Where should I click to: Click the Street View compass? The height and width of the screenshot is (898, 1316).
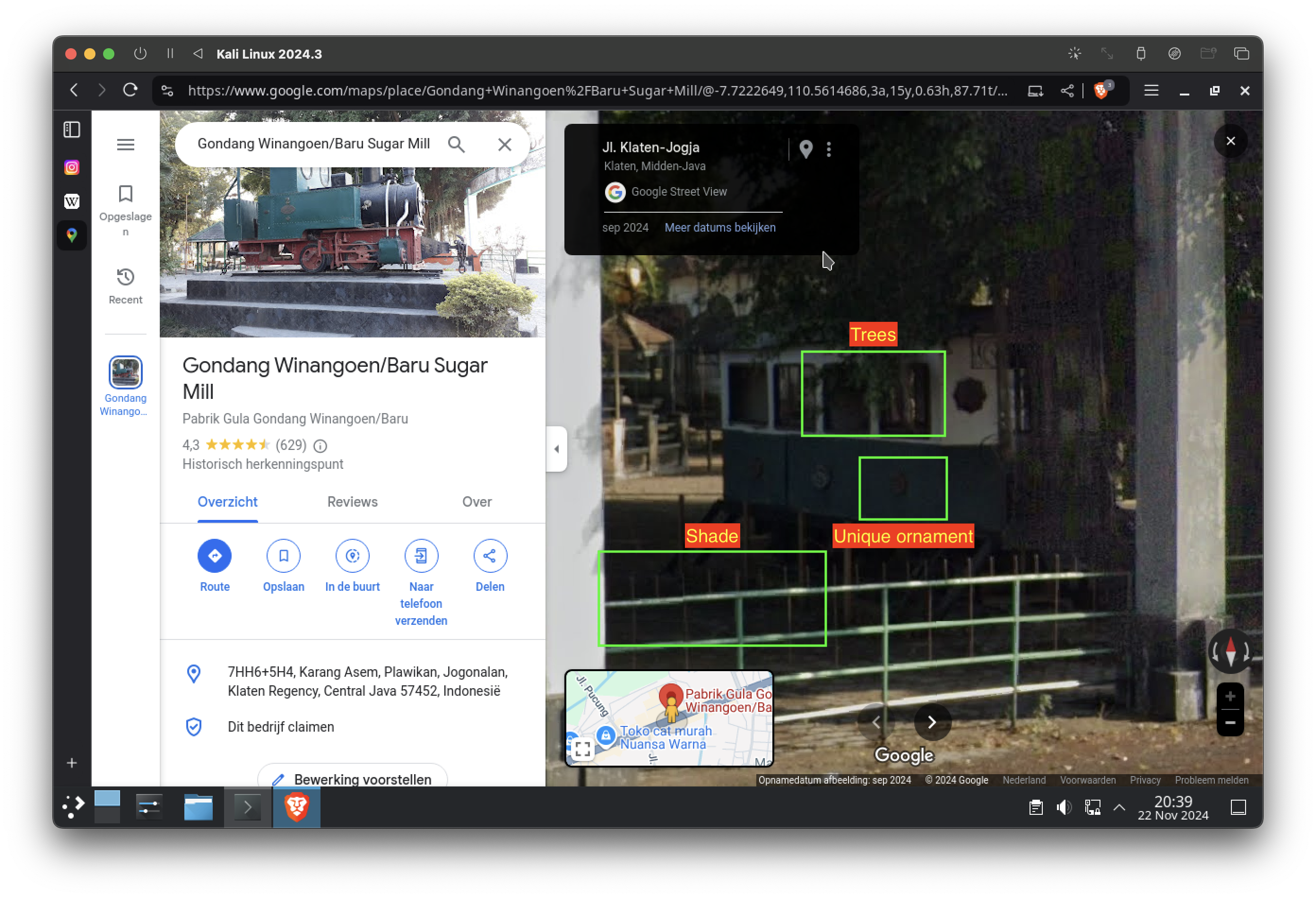tap(1231, 652)
